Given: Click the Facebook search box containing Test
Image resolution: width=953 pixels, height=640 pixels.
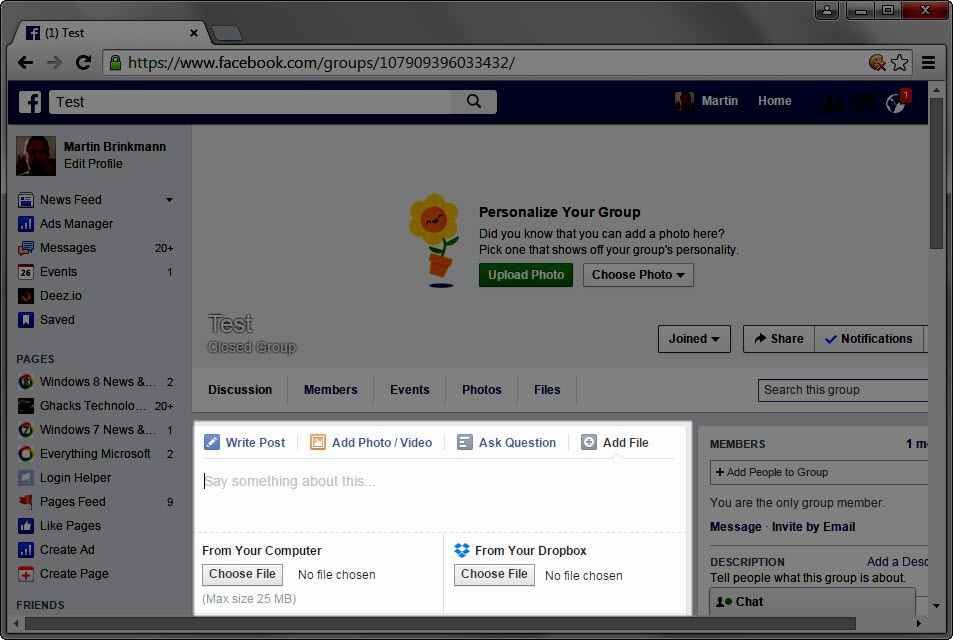Looking at the screenshot, I should coord(250,102).
